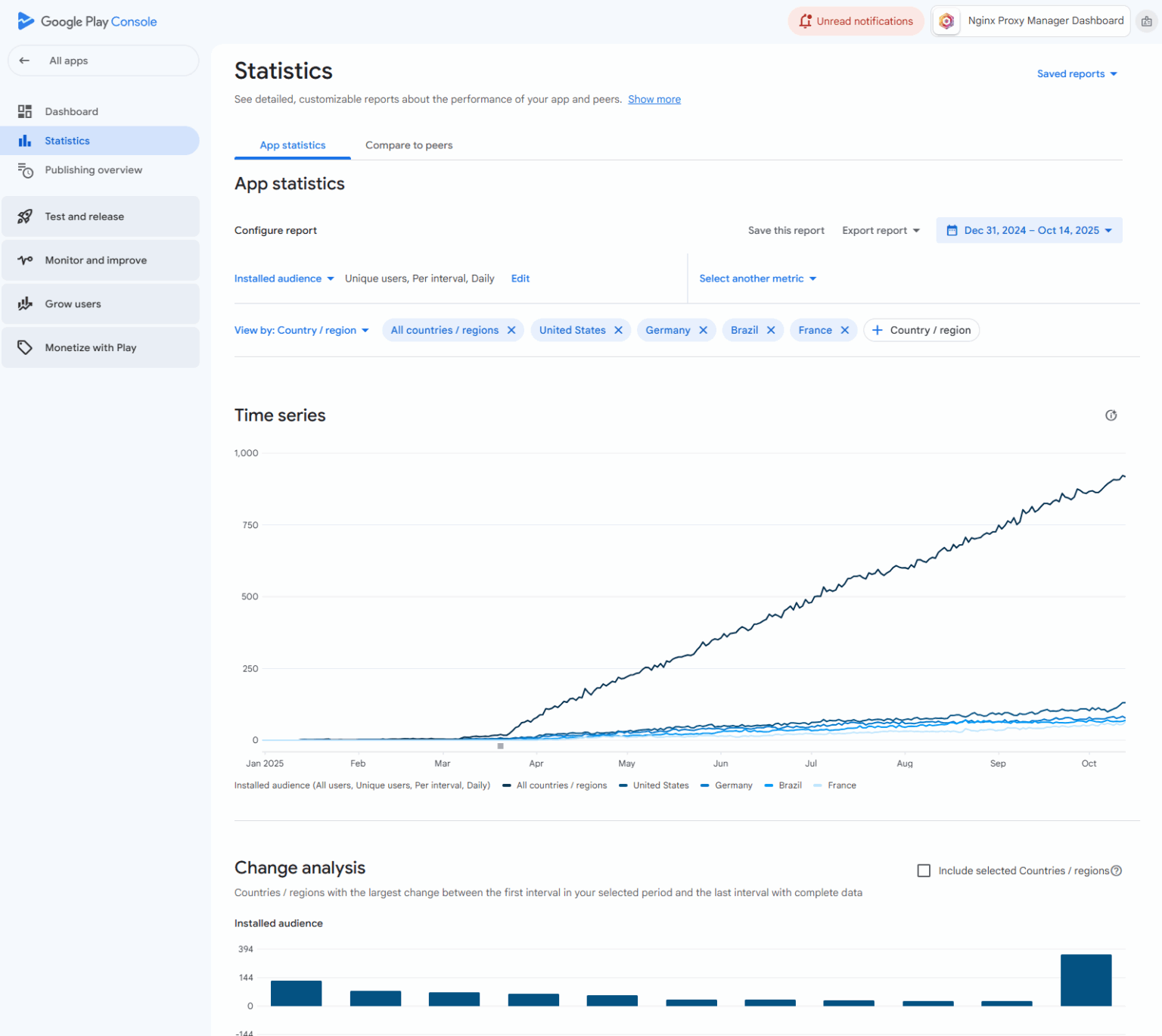Click the Unread notifications button
This screenshot has width=1162, height=1036.
pyautogui.click(x=856, y=21)
